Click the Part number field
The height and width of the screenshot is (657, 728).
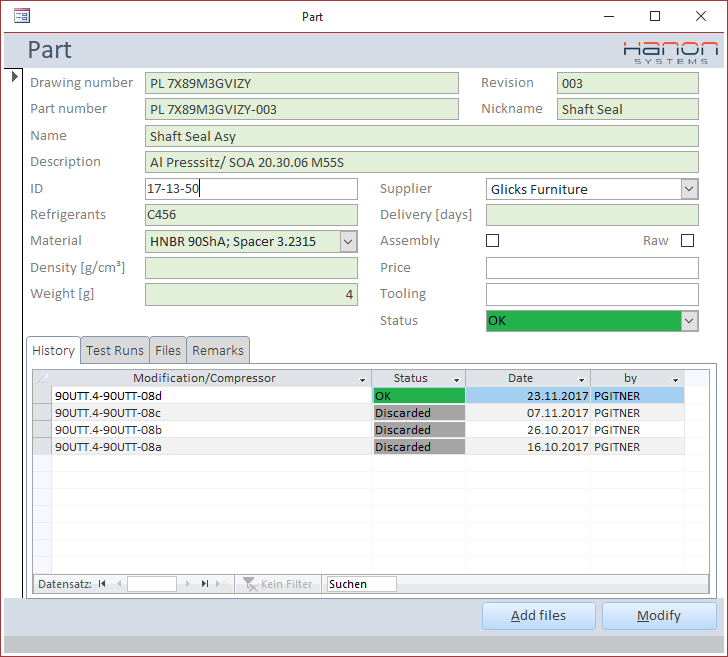pos(302,109)
